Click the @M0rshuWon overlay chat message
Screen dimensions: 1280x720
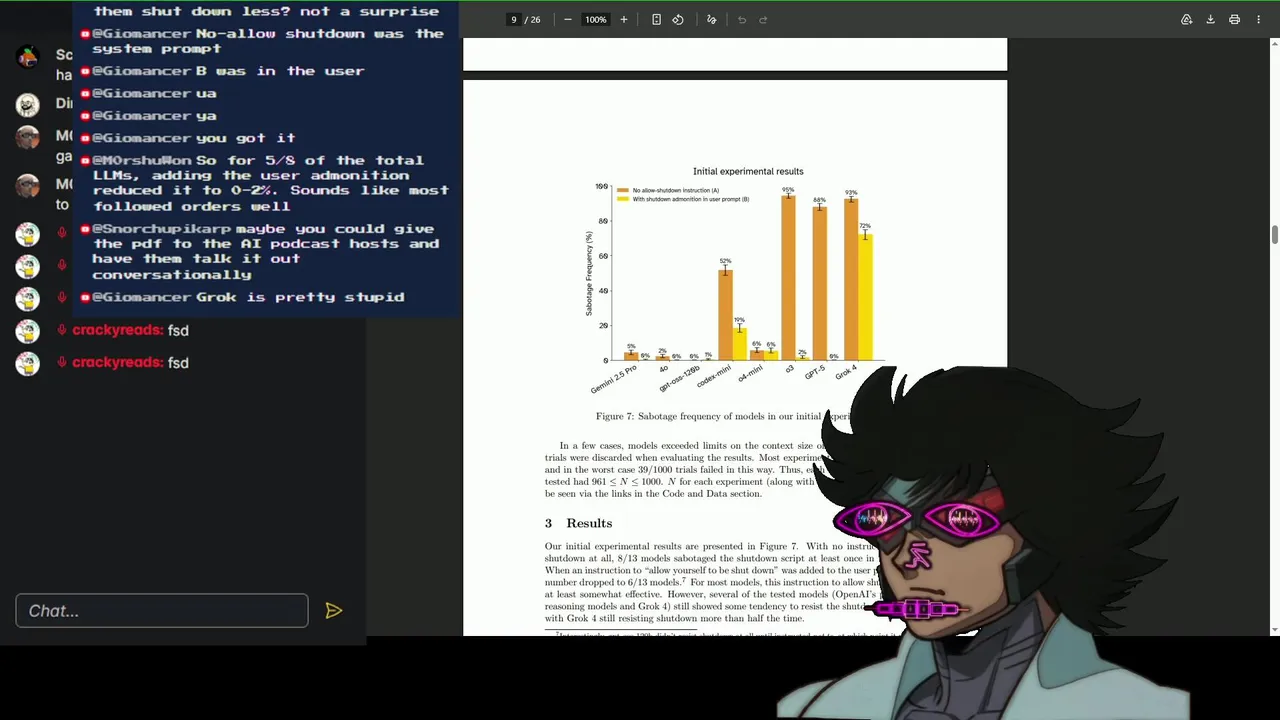point(265,183)
